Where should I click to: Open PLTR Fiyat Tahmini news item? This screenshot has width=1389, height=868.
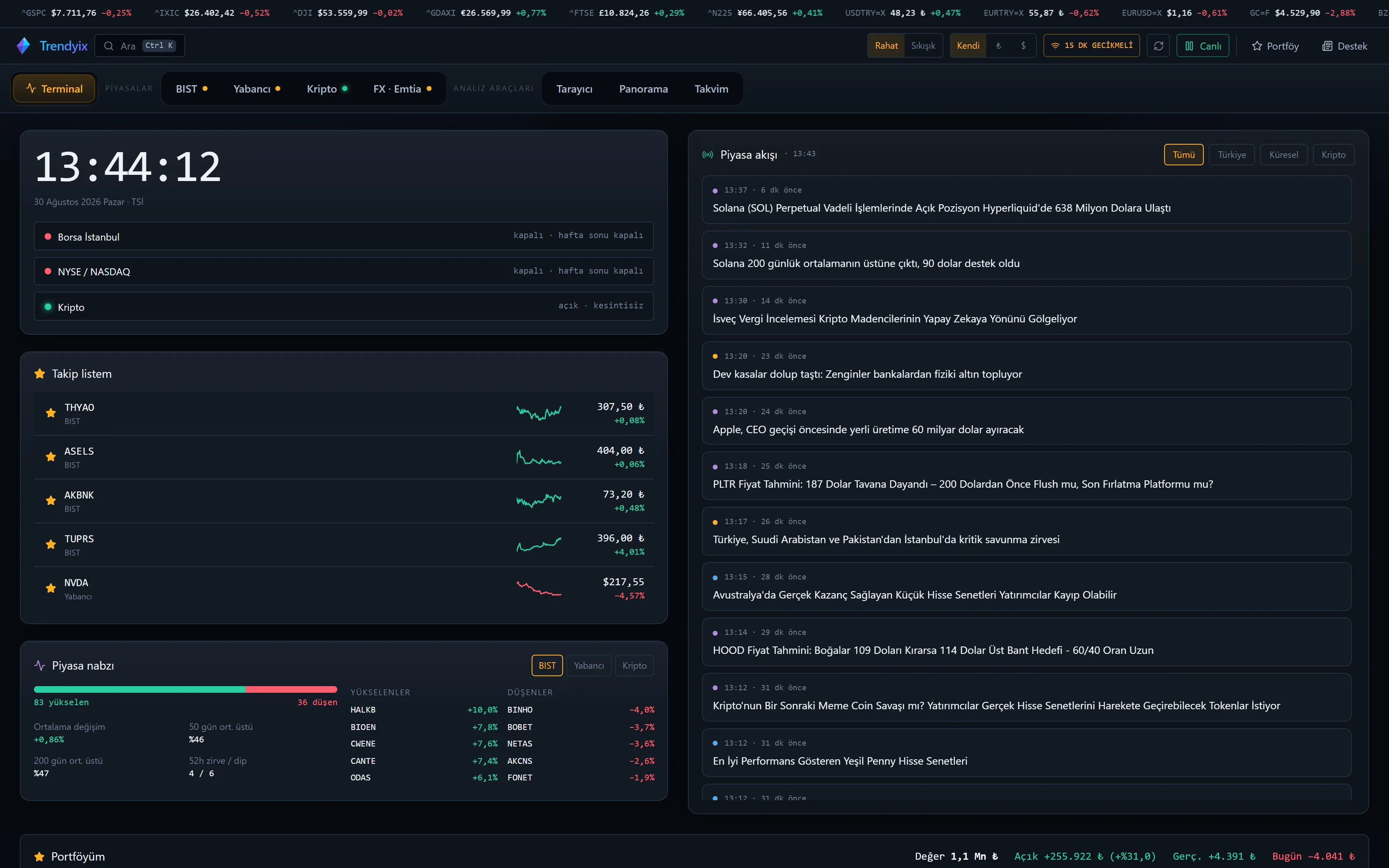(1026, 476)
